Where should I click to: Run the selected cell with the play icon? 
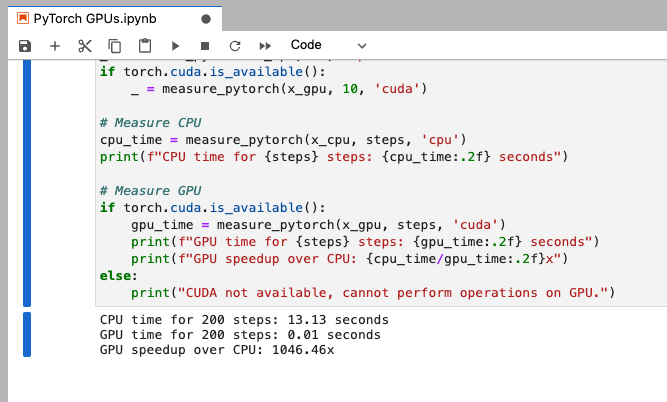coord(175,46)
